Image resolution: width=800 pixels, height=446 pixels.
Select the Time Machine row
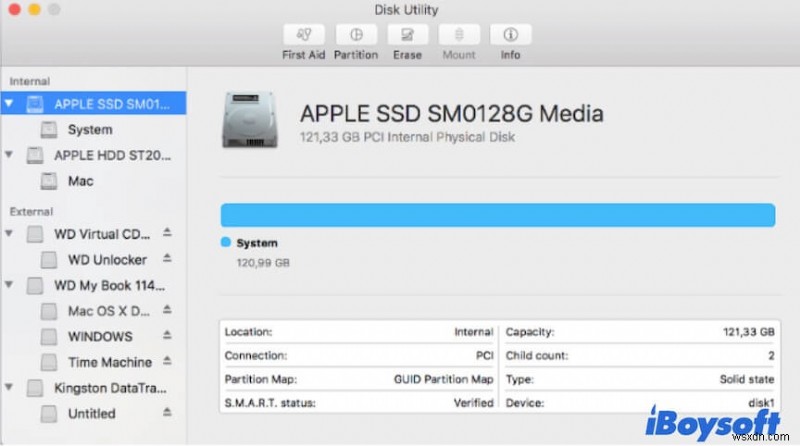[x=93, y=362]
